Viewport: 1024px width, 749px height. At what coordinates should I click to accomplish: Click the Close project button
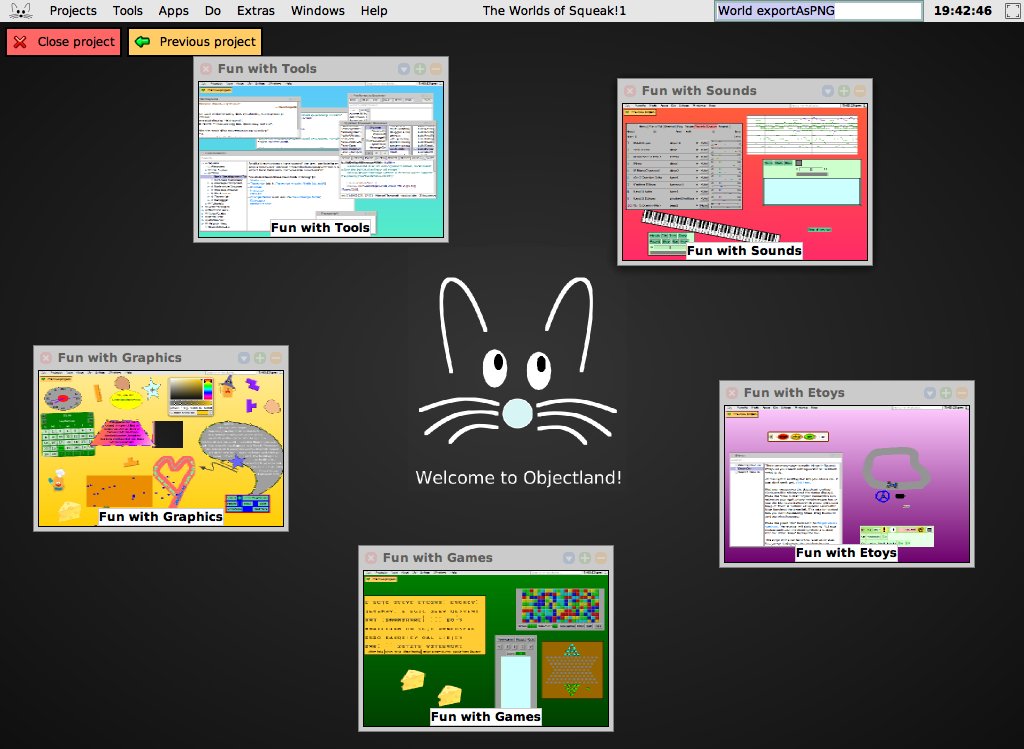[63, 42]
